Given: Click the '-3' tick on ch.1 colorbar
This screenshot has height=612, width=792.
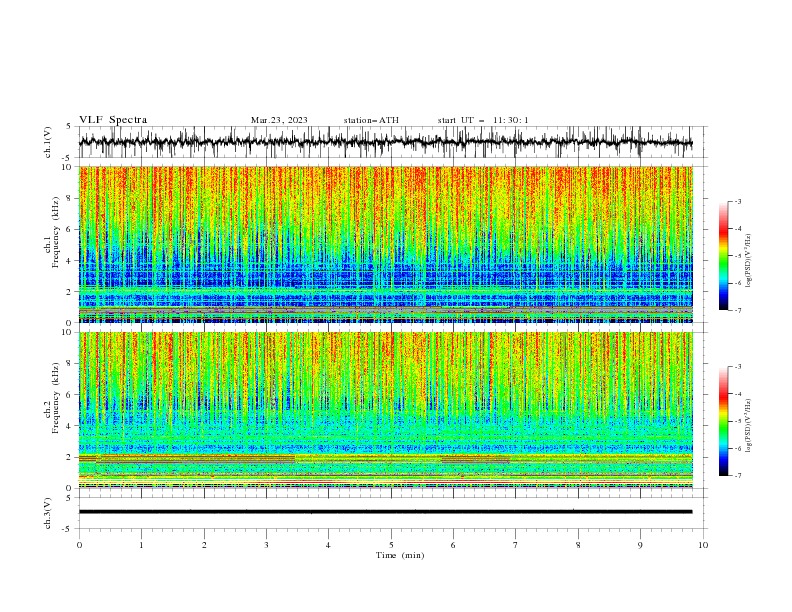Looking at the screenshot, I should point(738,201).
